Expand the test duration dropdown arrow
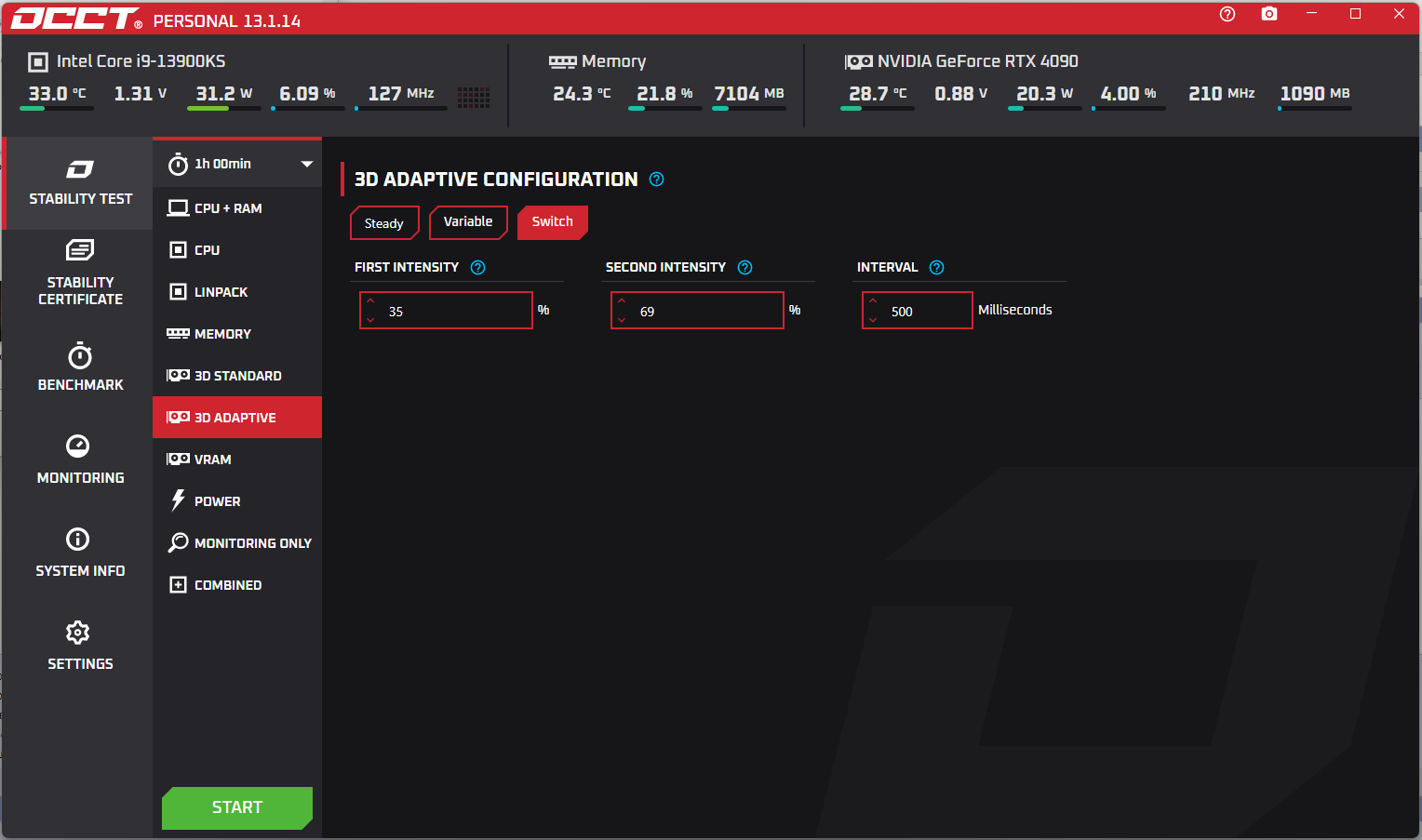The height and width of the screenshot is (840, 1422). tap(307, 165)
